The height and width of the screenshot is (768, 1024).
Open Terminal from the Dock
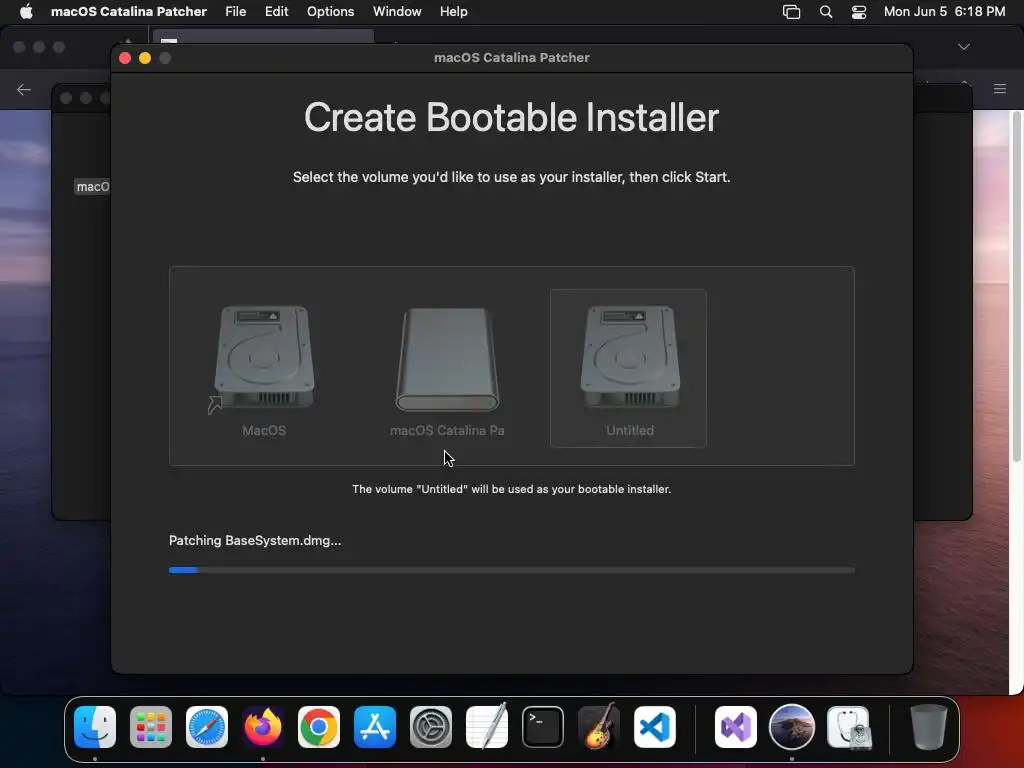[543, 727]
